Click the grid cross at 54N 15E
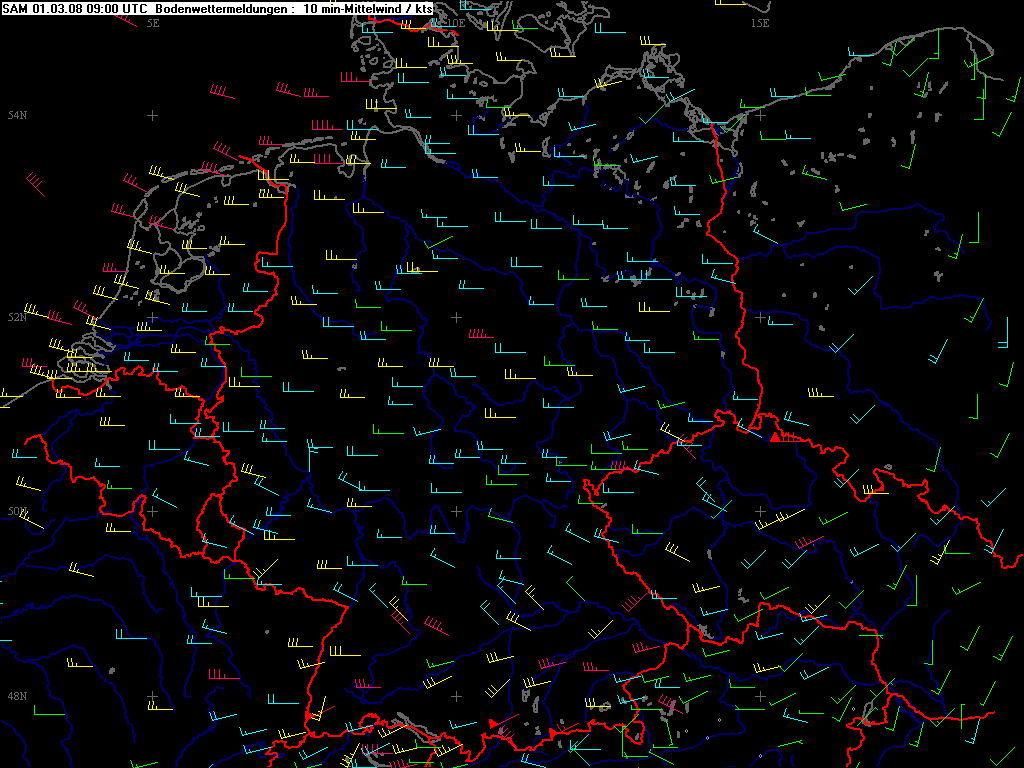Image resolution: width=1024 pixels, height=768 pixels. click(x=760, y=116)
